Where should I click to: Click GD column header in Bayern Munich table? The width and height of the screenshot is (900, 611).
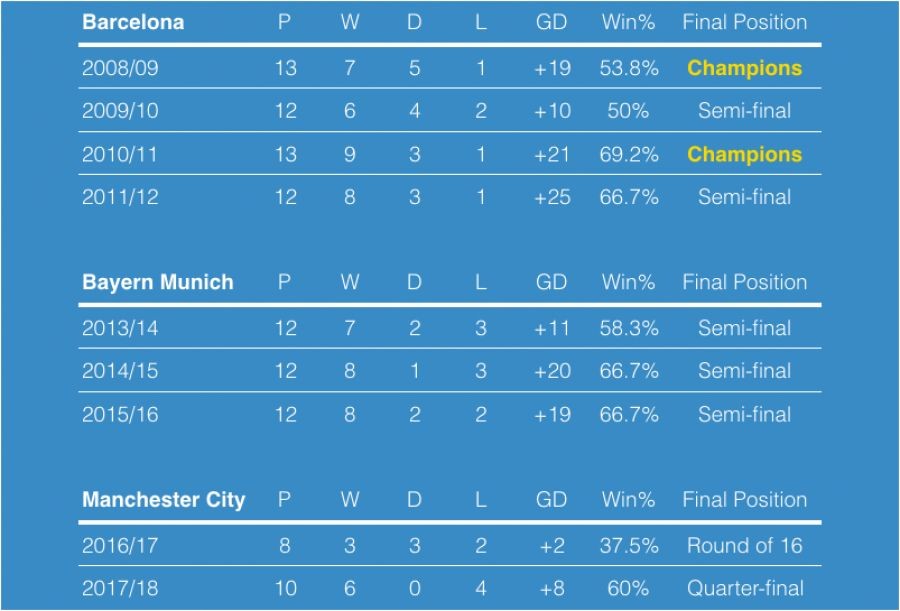tap(551, 282)
